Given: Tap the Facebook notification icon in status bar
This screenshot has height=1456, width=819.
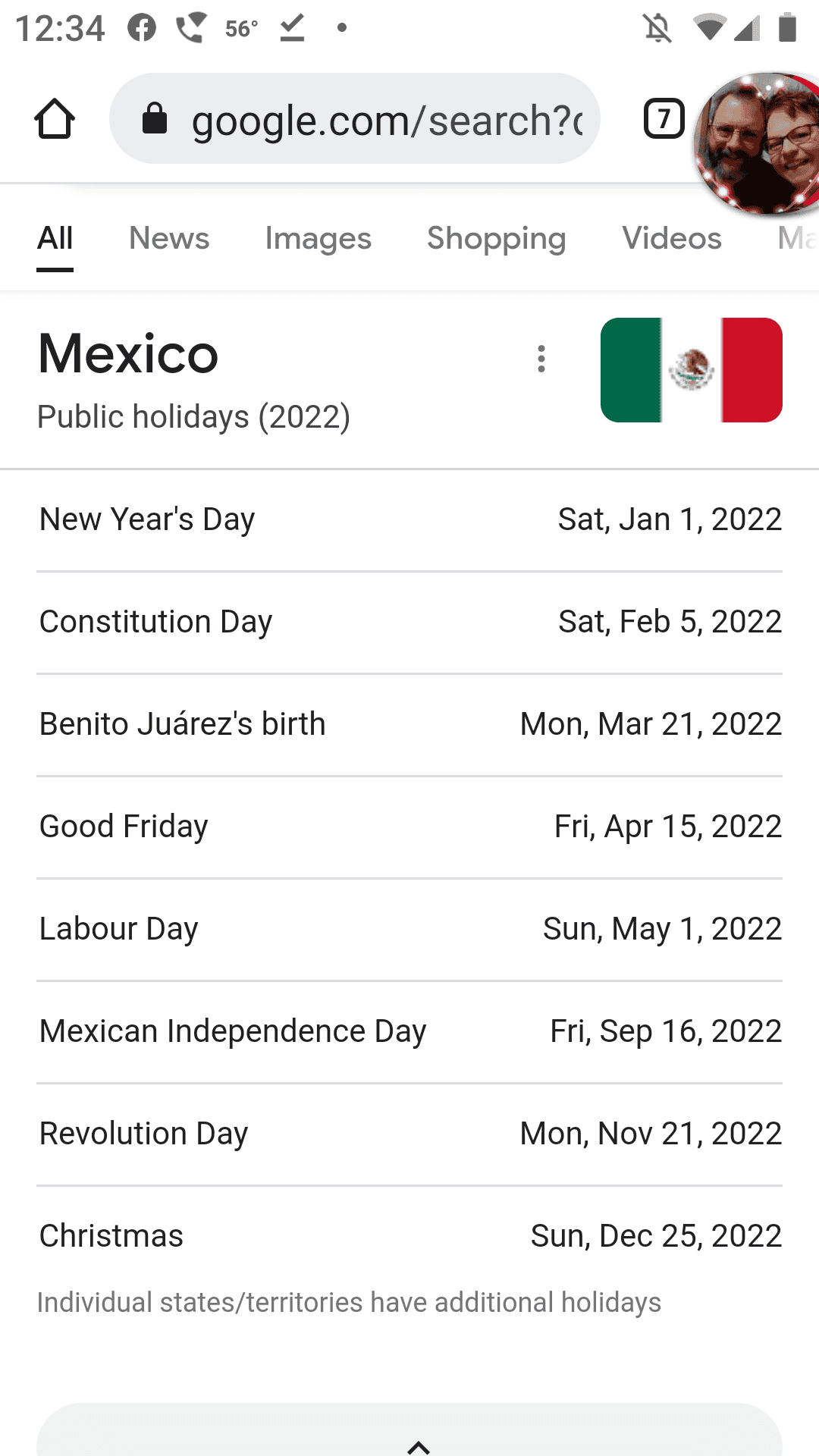Looking at the screenshot, I should pos(142,28).
